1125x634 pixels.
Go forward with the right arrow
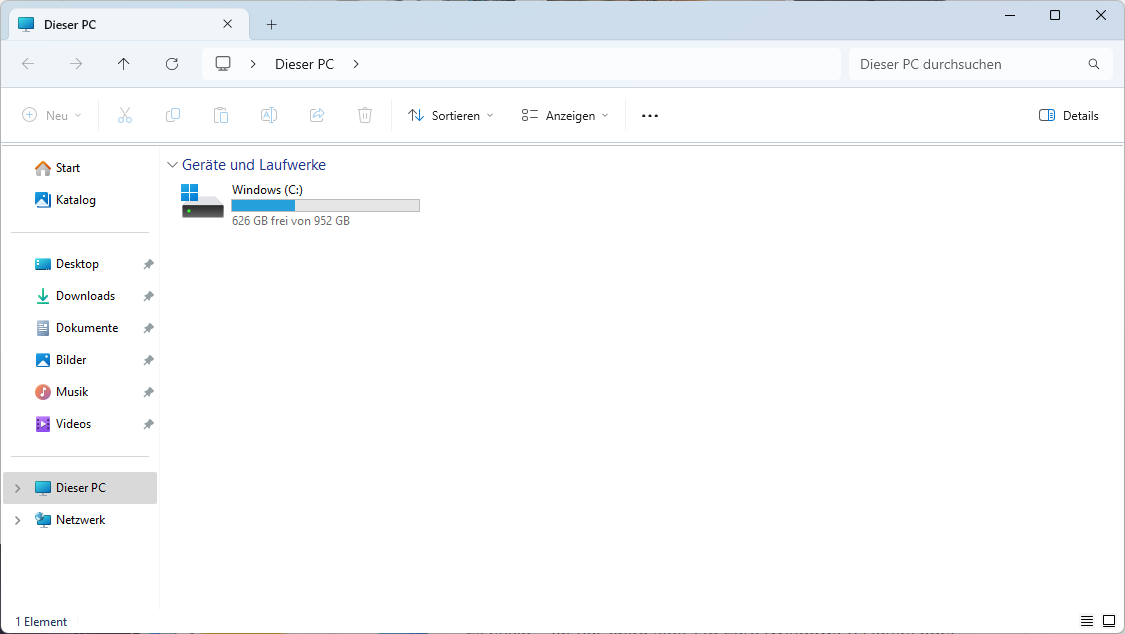[x=76, y=64]
